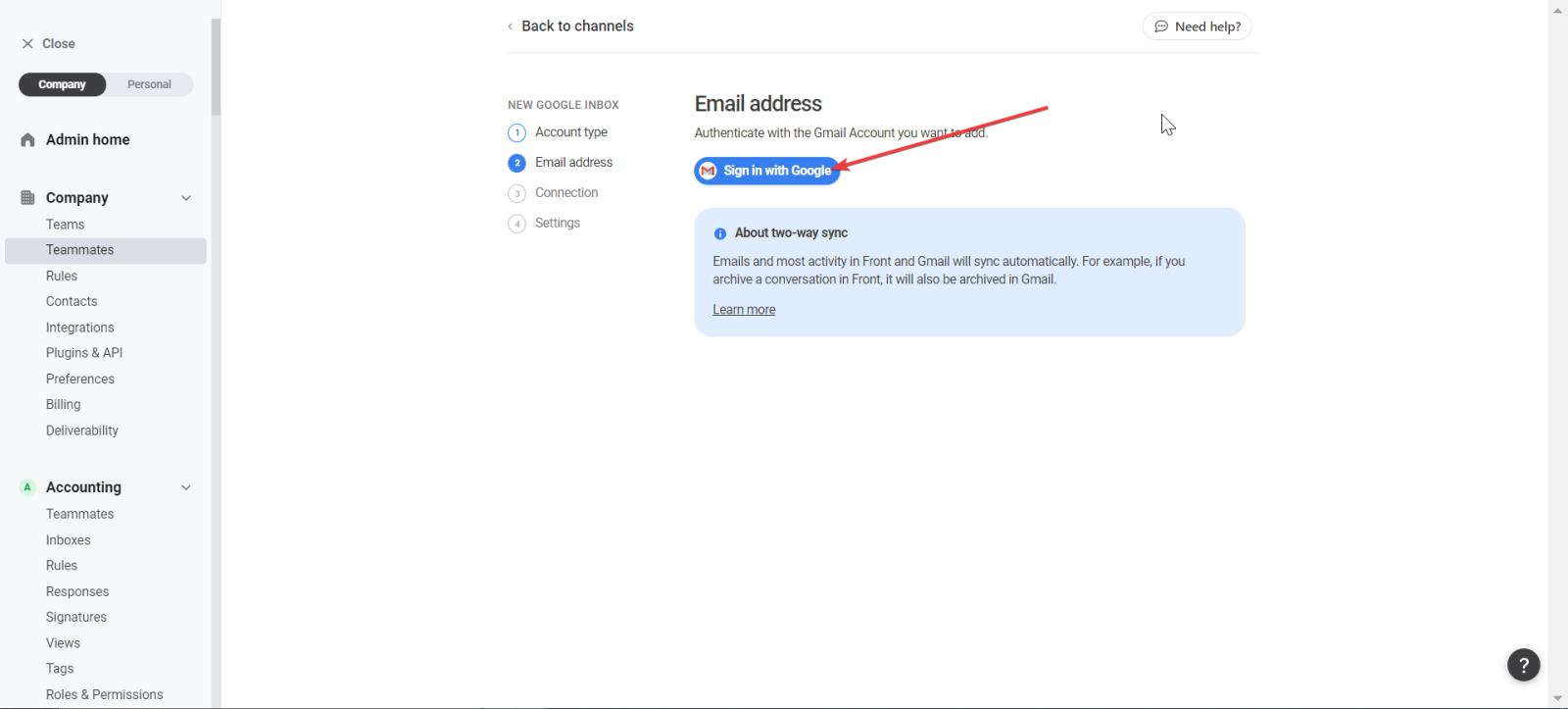1568x709 pixels.
Task: Click the Admin home house icon
Action: pos(27,140)
